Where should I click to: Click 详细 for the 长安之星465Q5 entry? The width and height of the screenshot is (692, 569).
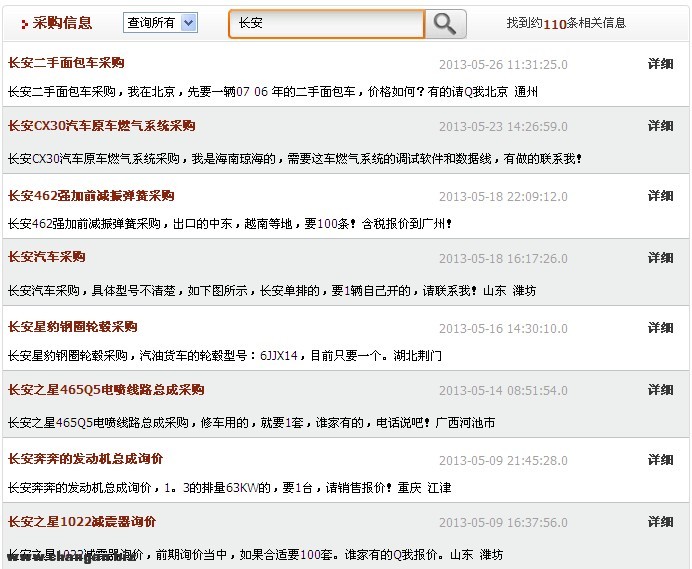coord(660,390)
